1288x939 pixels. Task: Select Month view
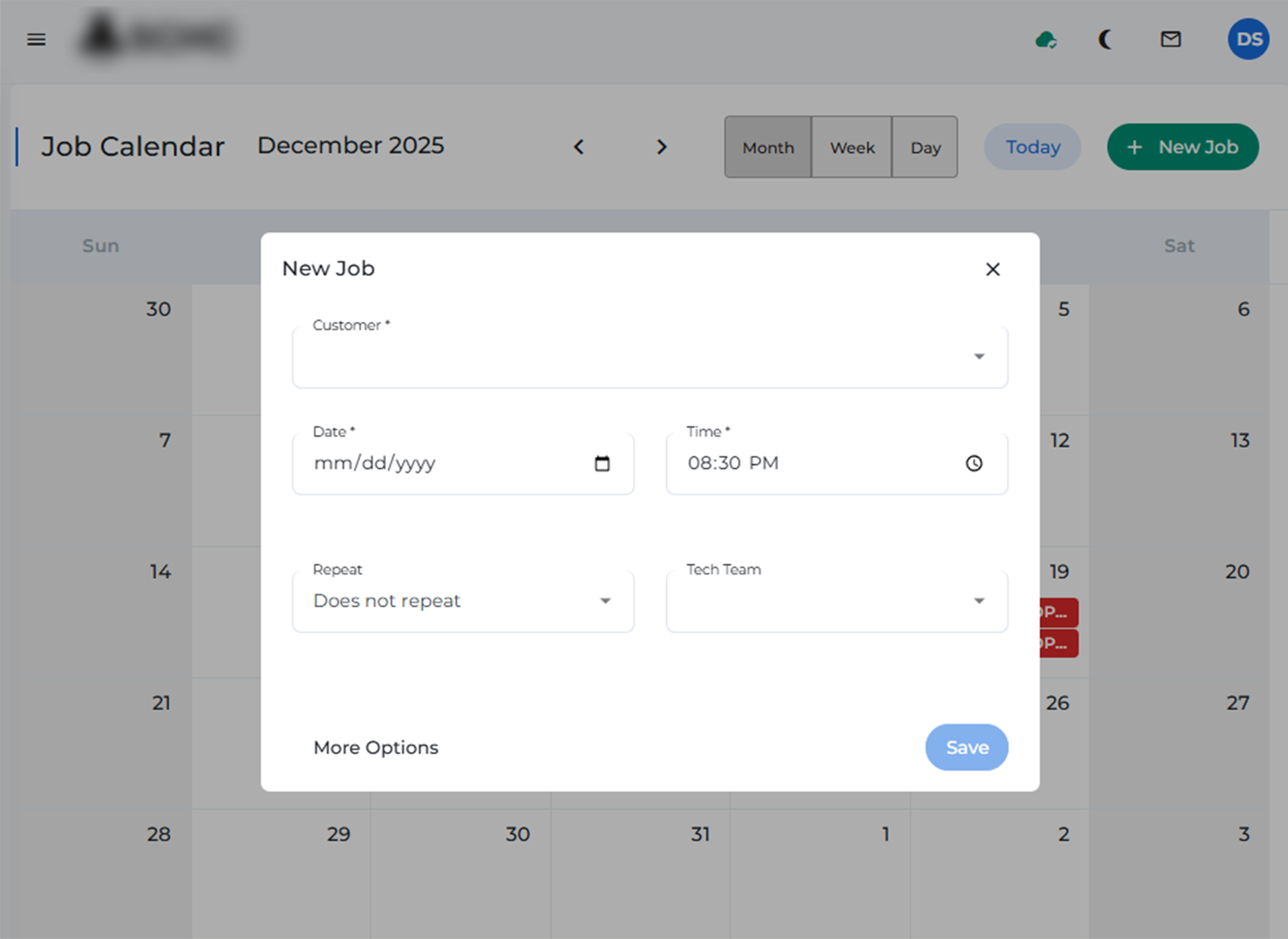[x=767, y=147]
